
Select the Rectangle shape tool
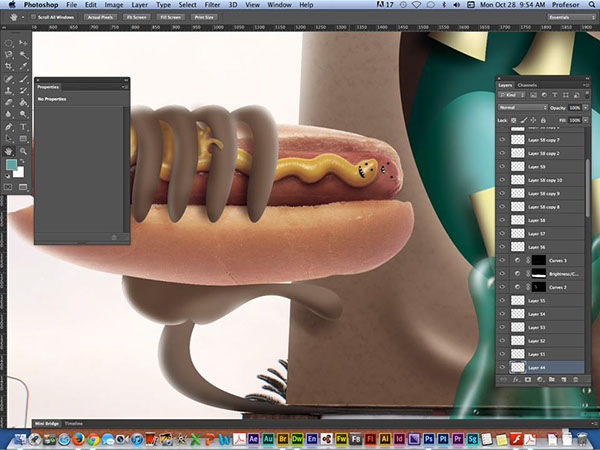[x=23, y=138]
